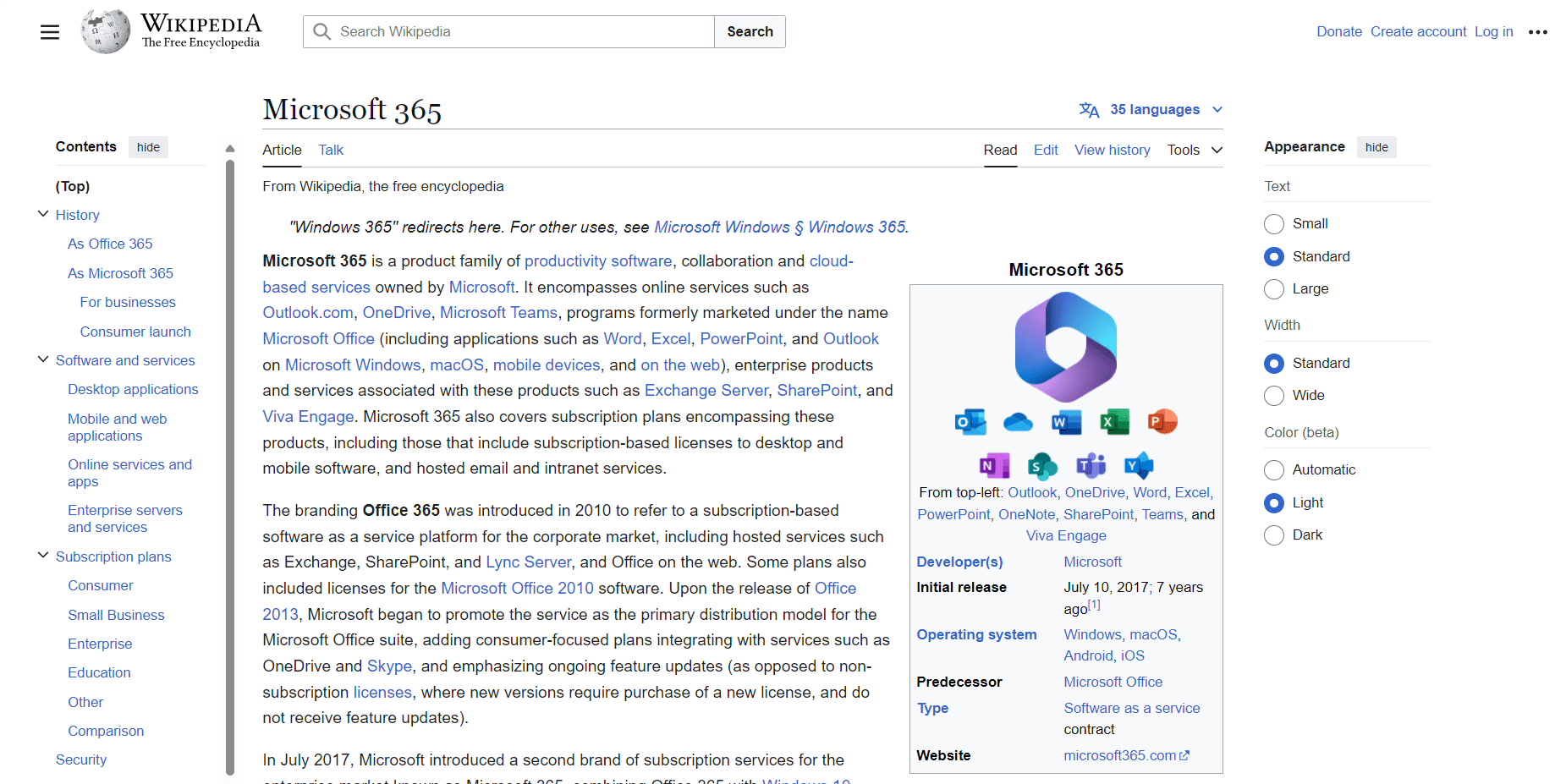Click the SharePoint app icon in infobox

coord(1042,465)
